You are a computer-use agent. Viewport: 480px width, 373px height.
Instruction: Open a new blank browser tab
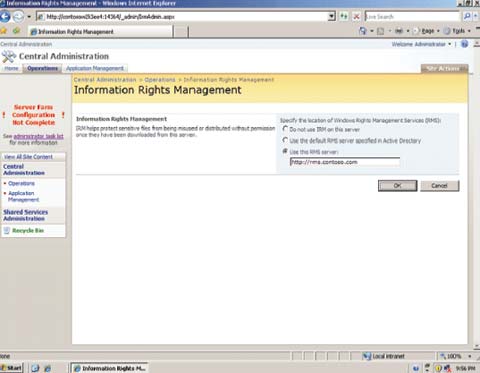coord(181,32)
